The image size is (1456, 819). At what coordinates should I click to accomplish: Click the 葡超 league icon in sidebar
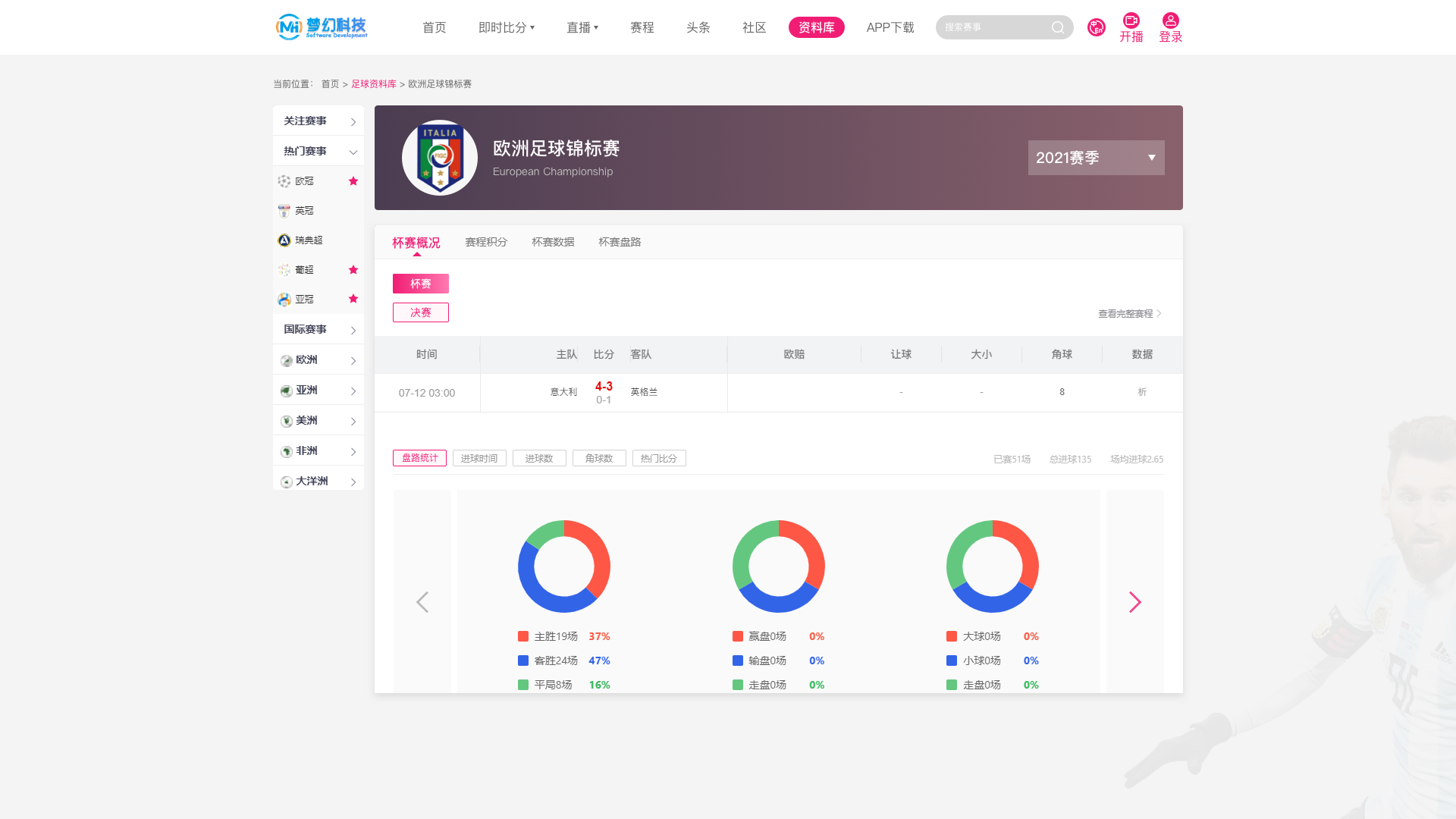coord(284,270)
